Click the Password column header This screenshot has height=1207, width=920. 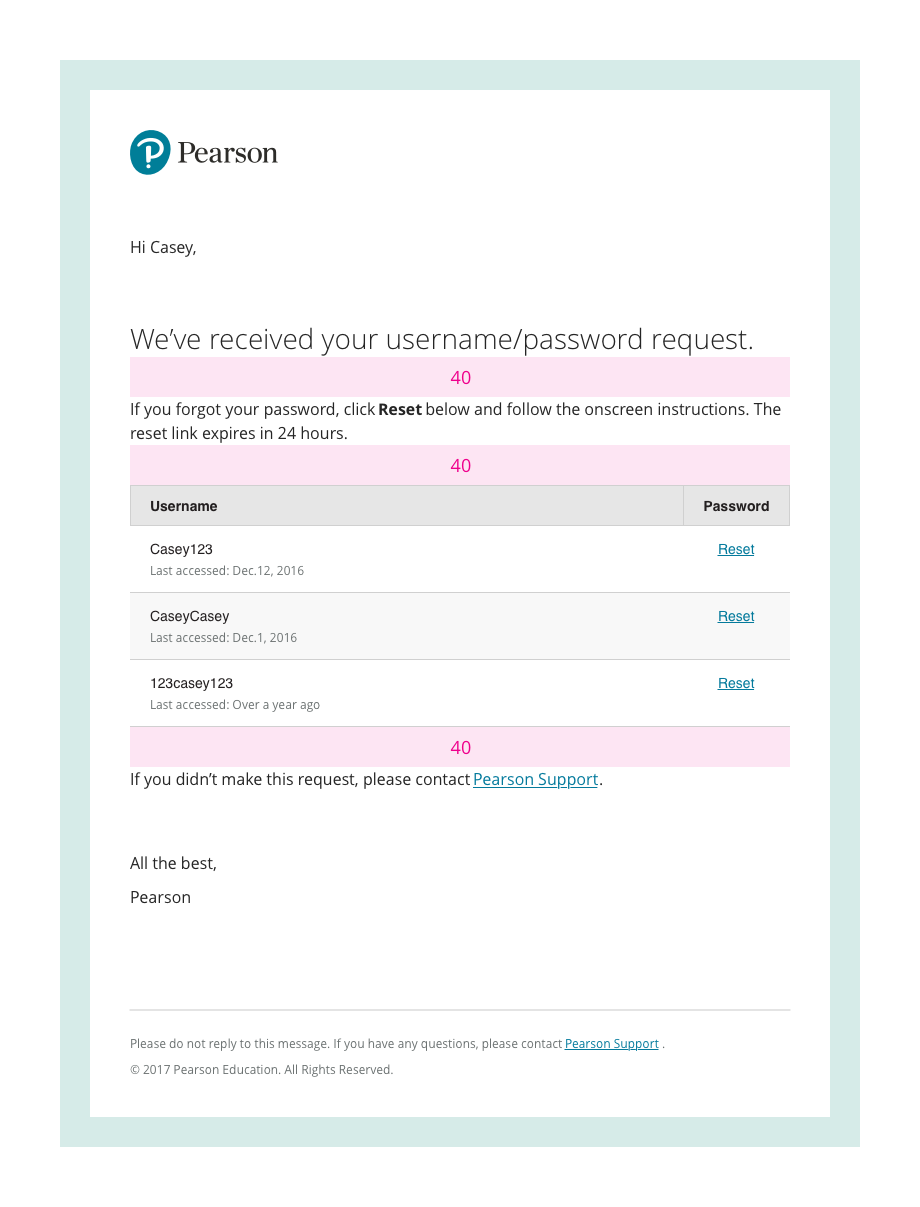[x=736, y=506]
